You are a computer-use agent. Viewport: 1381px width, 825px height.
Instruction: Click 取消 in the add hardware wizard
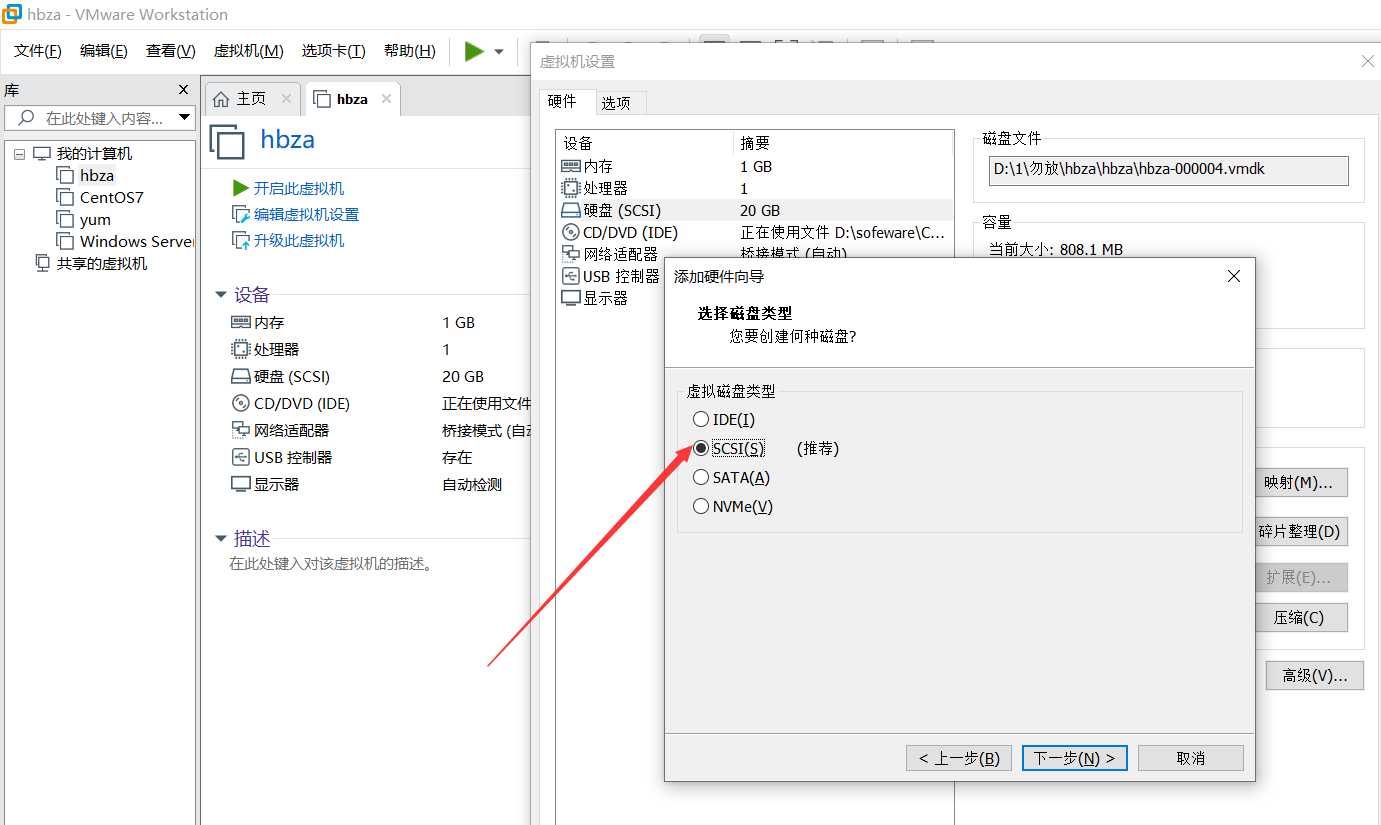click(1191, 758)
